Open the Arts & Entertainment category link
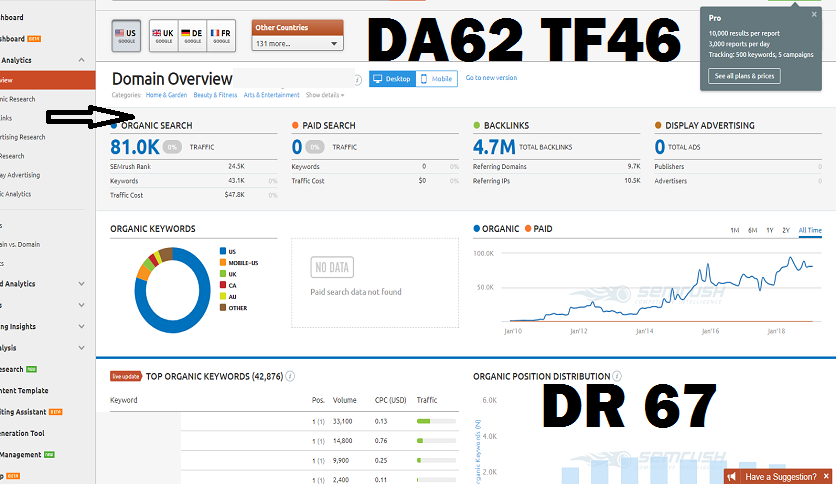Screen dimensions: 836x484 coord(271,95)
